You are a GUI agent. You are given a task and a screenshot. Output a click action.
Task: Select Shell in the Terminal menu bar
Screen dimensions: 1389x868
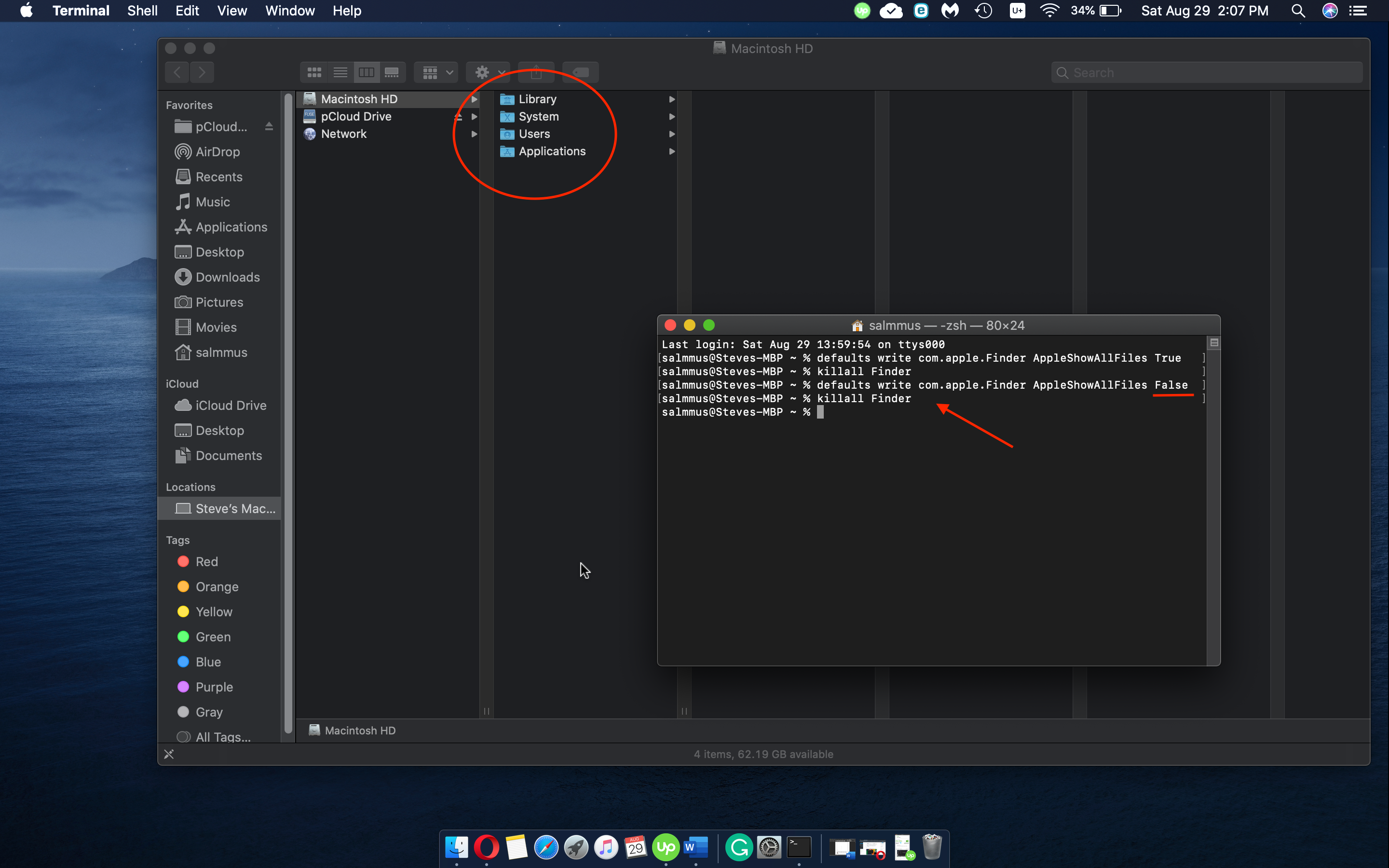tap(135, 11)
